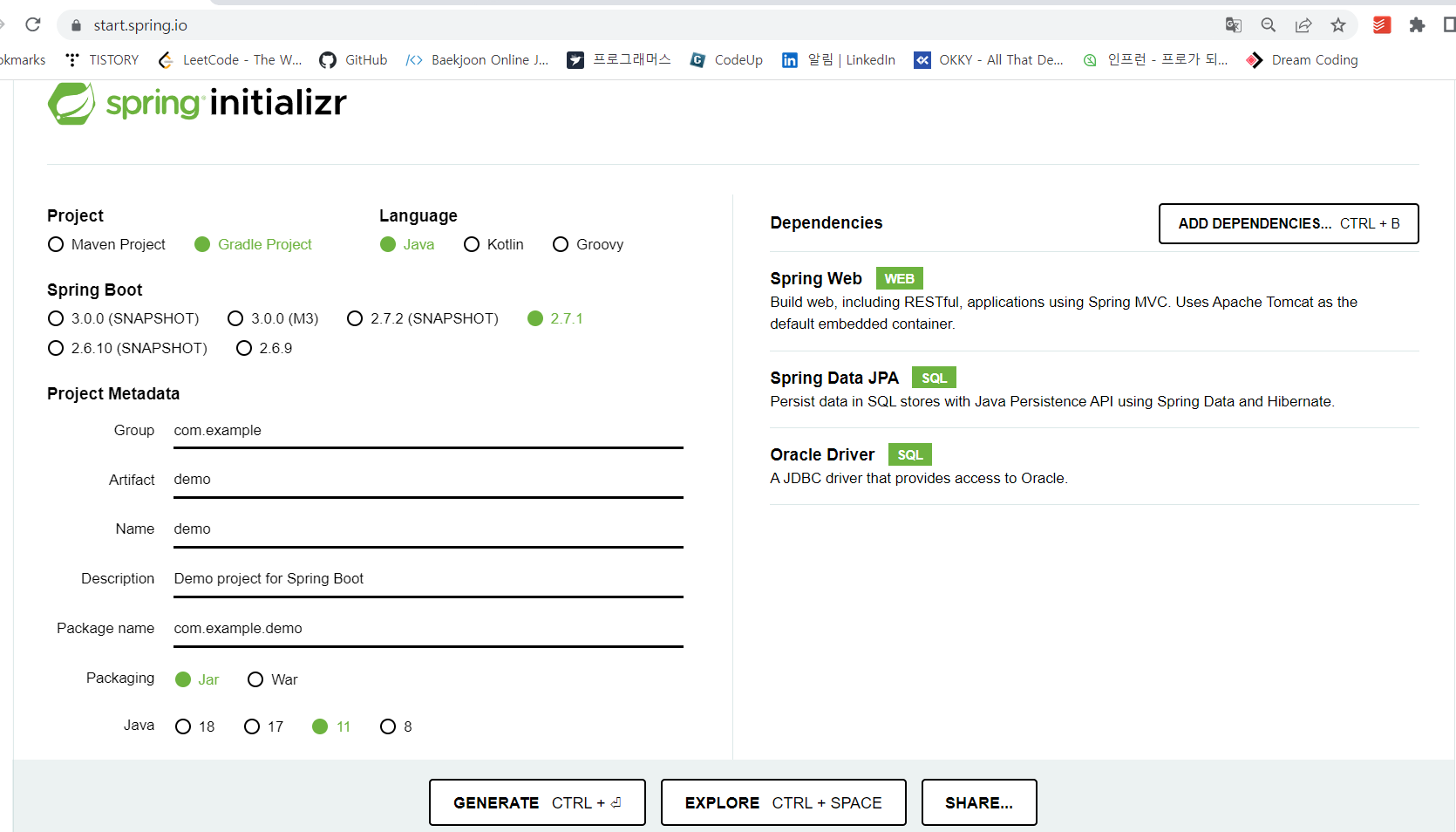Viewport: 1456px width, 832px height.
Task: Click the WEB tag next to Spring Web
Action: click(899, 278)
